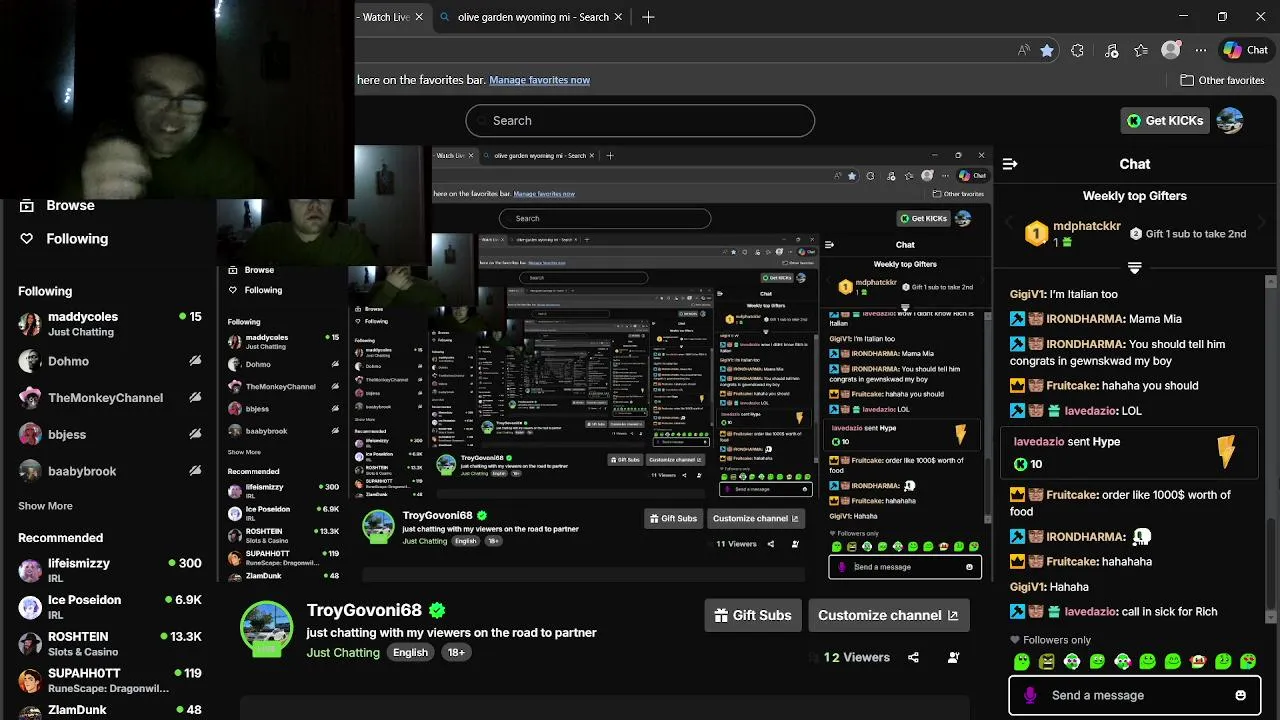Viewport: 1280px width, 720px height.
Task: Click the Gift Subs button
Action: click(x=753, y=615)
